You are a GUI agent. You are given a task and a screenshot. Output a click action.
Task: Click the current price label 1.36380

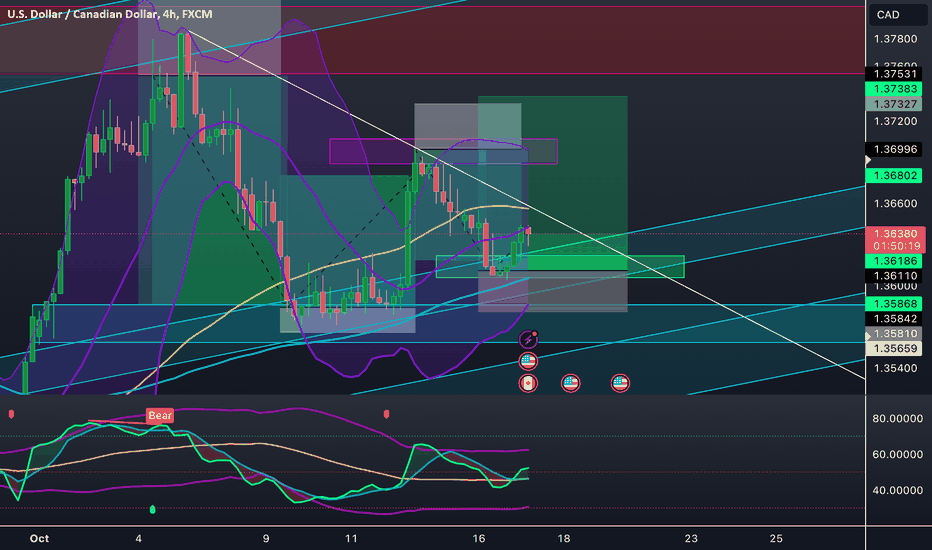click(x=896, y=234)
